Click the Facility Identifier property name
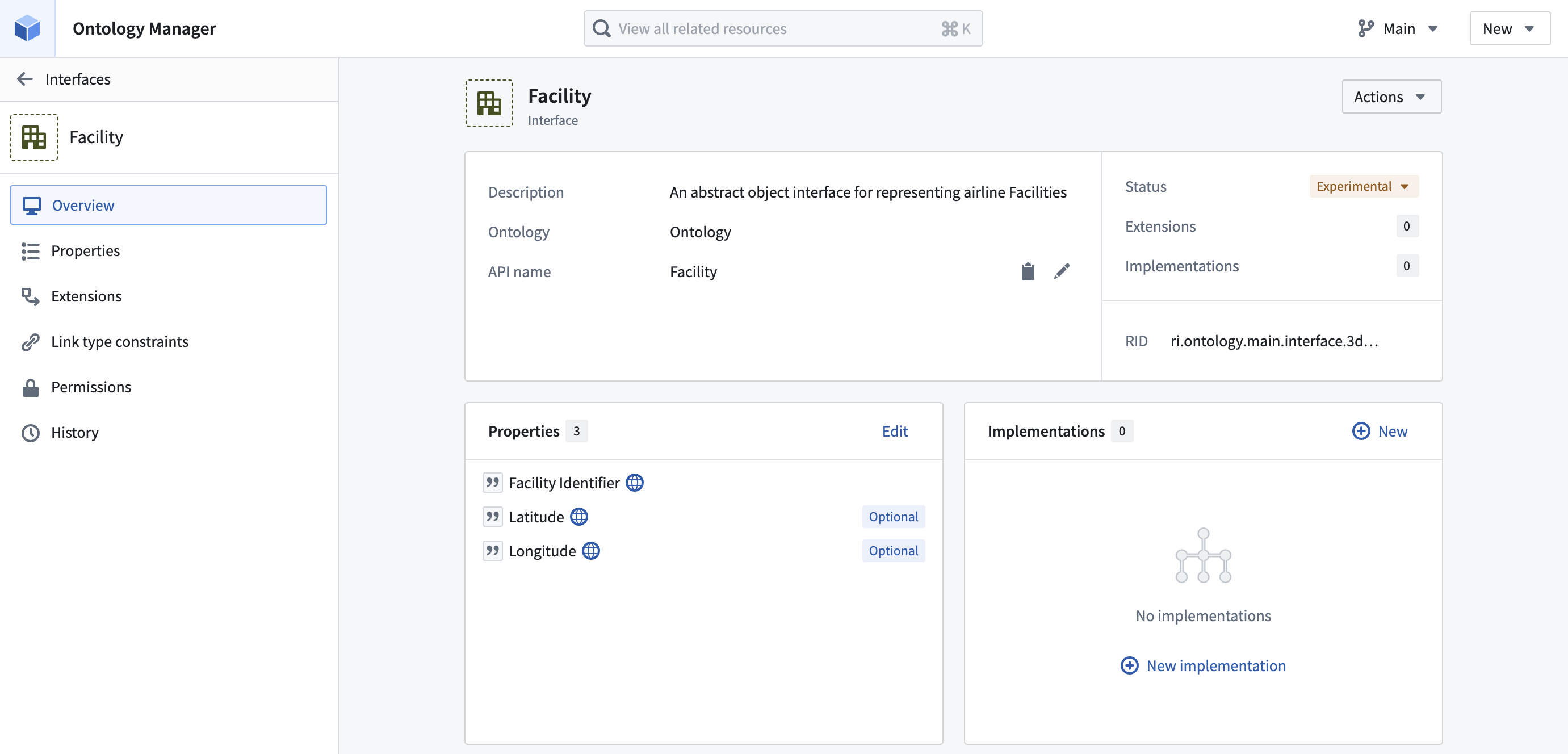This screenshot has width=1568, height=754. coord(564,483)
